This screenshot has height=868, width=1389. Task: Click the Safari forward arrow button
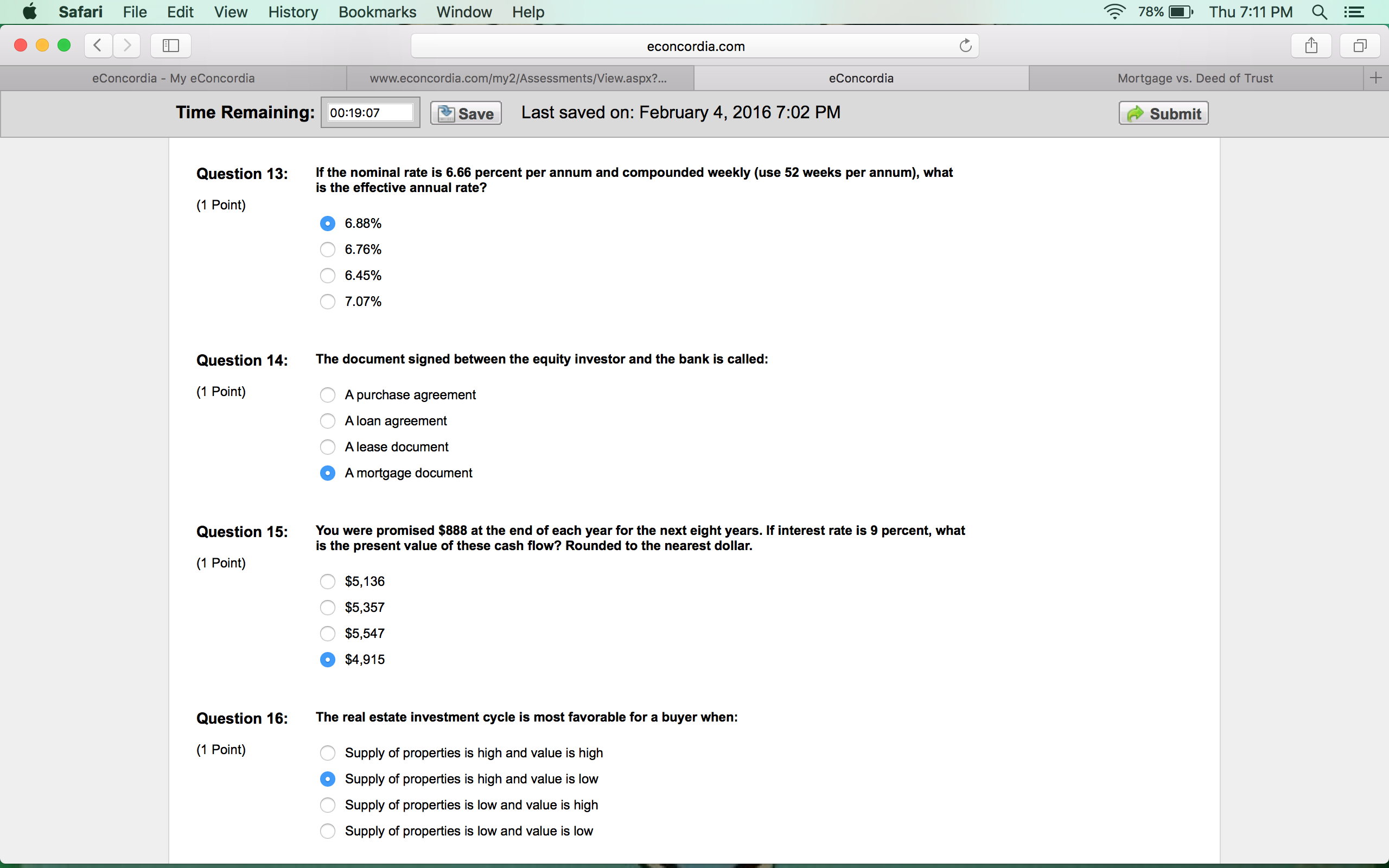pos(127,46)
